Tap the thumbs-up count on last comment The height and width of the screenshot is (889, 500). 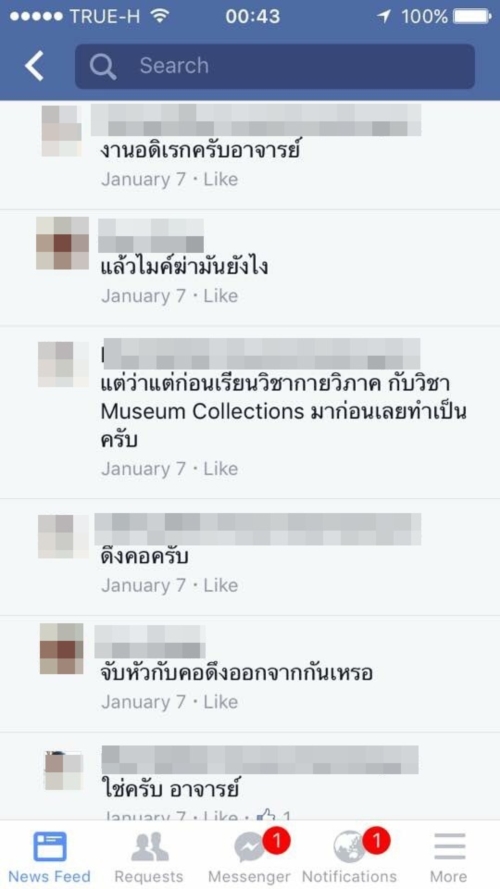tap(274, 816)
